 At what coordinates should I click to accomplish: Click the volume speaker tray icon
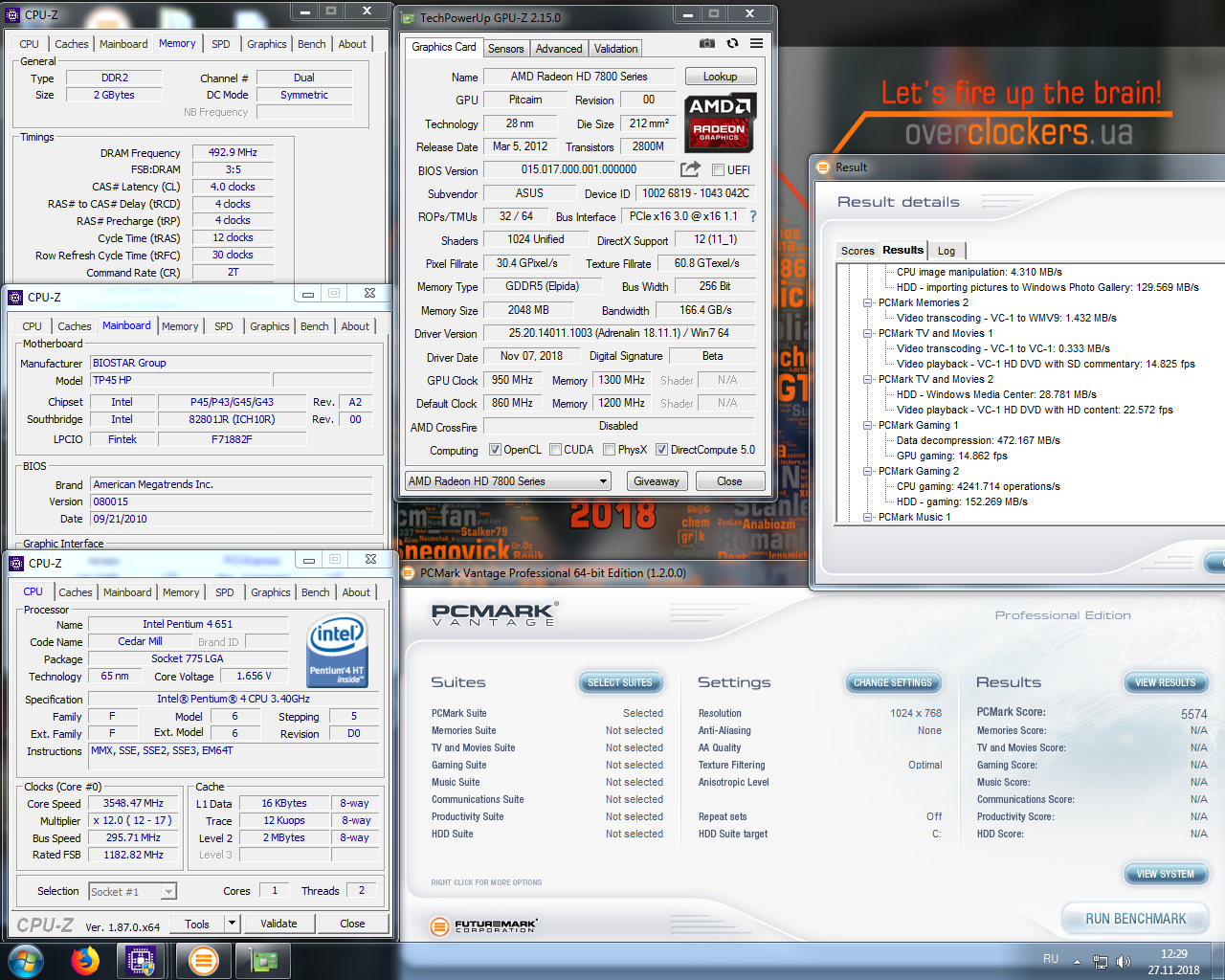point(1124,962)
